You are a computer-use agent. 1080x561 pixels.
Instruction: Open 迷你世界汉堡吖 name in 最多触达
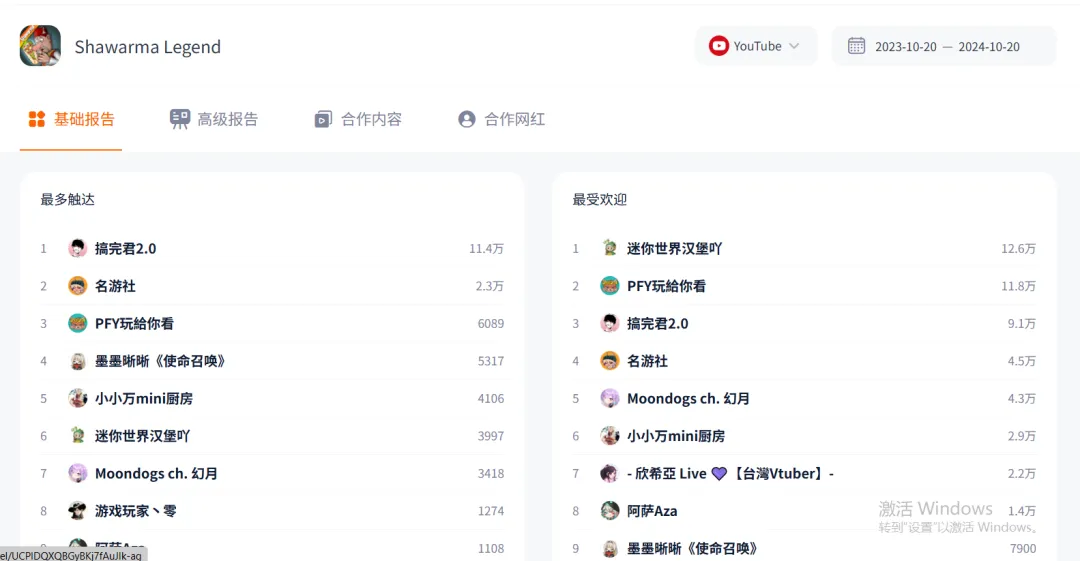[143, 436]
